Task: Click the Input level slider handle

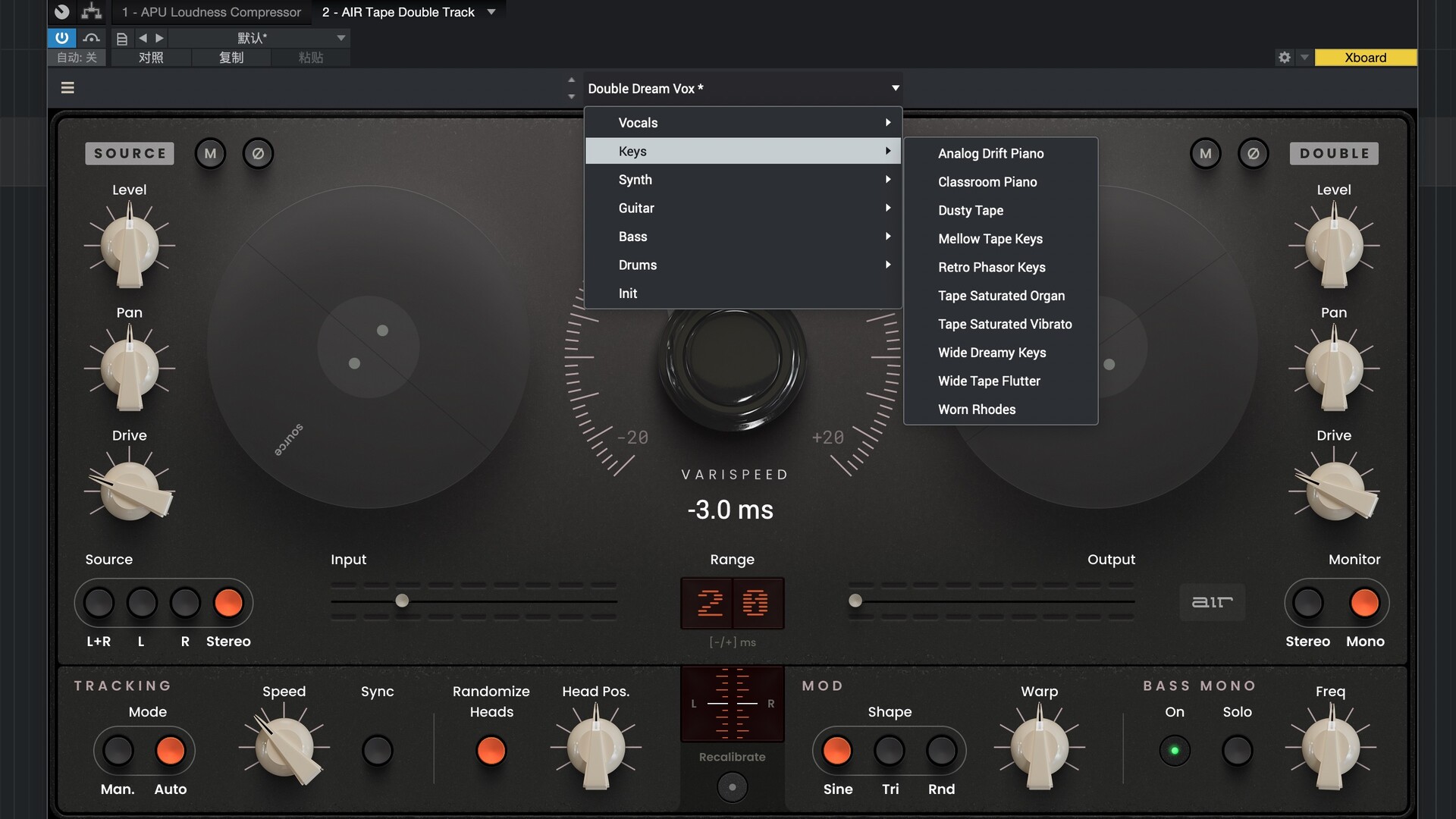Action: point(402,601)
